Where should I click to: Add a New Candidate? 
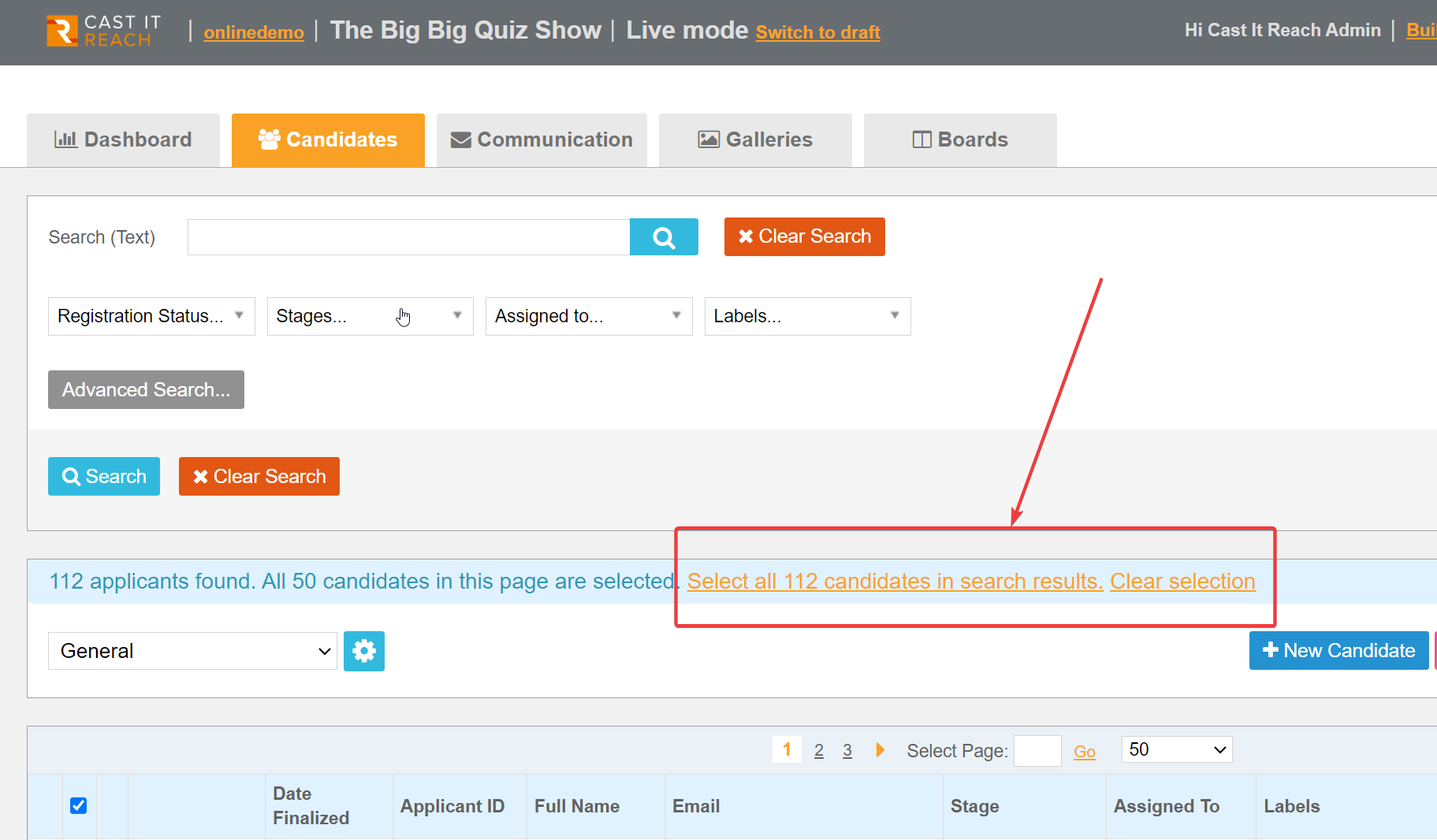pos(1338,650)
